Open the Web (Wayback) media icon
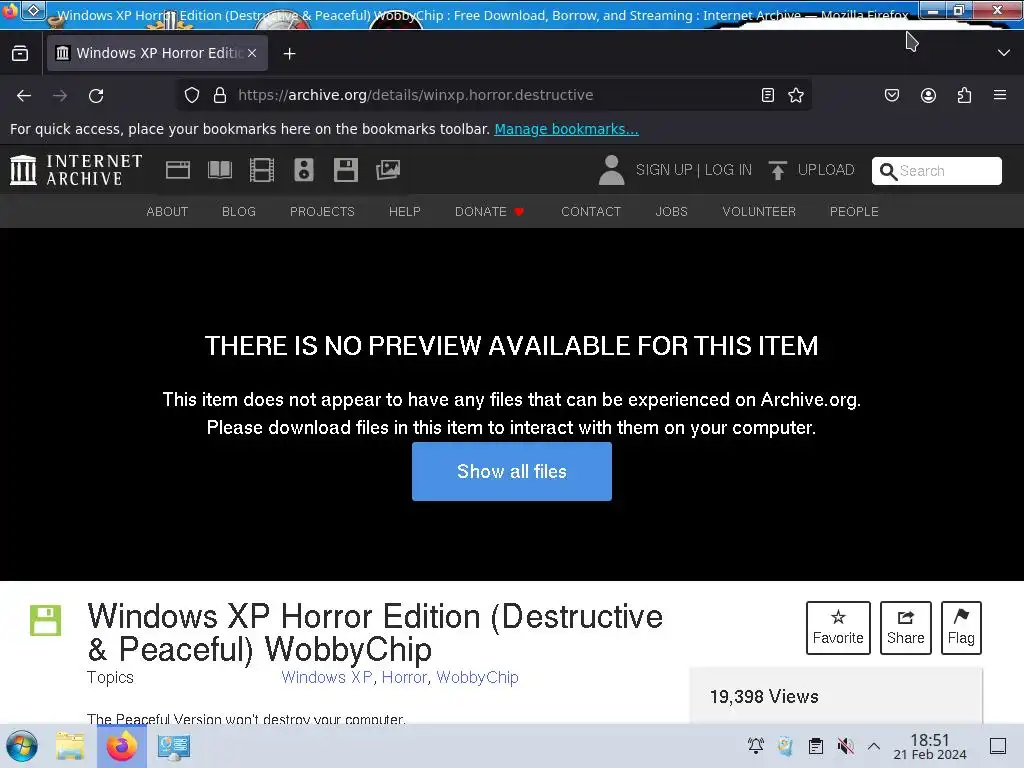This screenshot has height=768, width=1024. pyautogui.click(x=178, y=170)
